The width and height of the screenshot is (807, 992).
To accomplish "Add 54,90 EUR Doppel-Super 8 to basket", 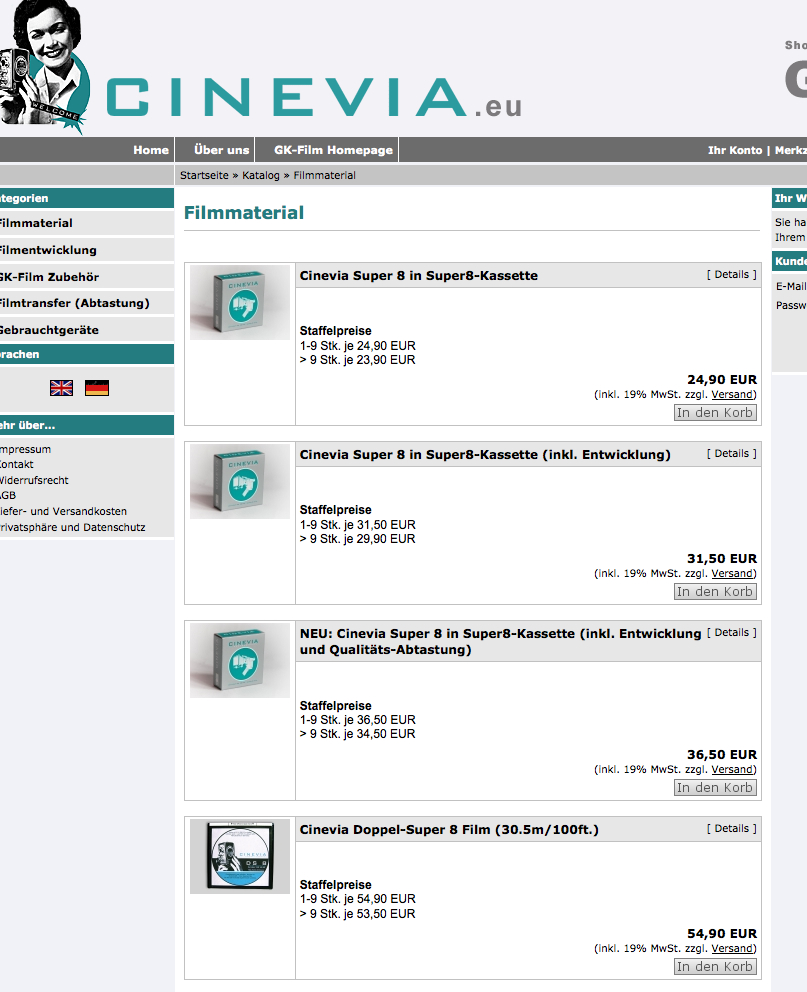I will pyautogui.click(x=715, y=967).
